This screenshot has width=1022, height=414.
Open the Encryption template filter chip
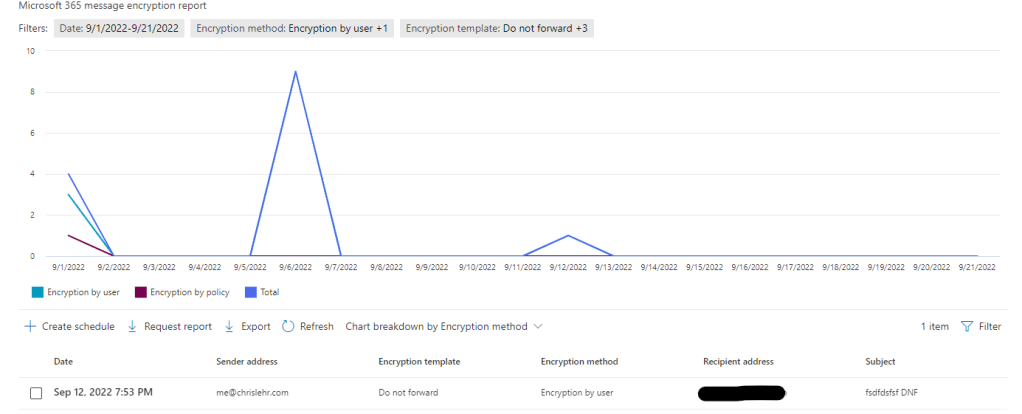497,28
